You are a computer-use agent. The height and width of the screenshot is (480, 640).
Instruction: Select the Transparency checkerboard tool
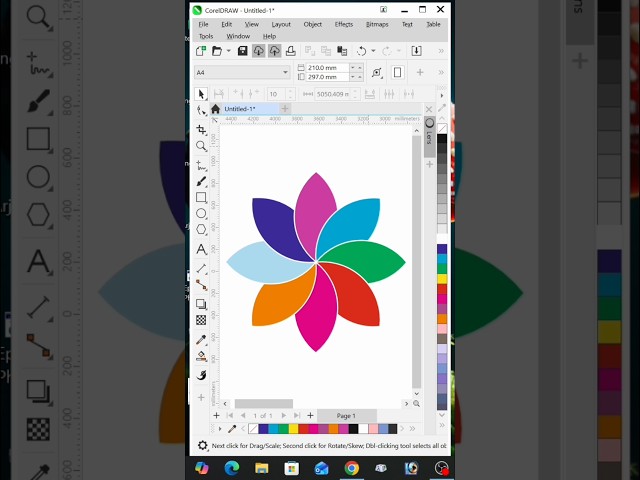(201, 320)
